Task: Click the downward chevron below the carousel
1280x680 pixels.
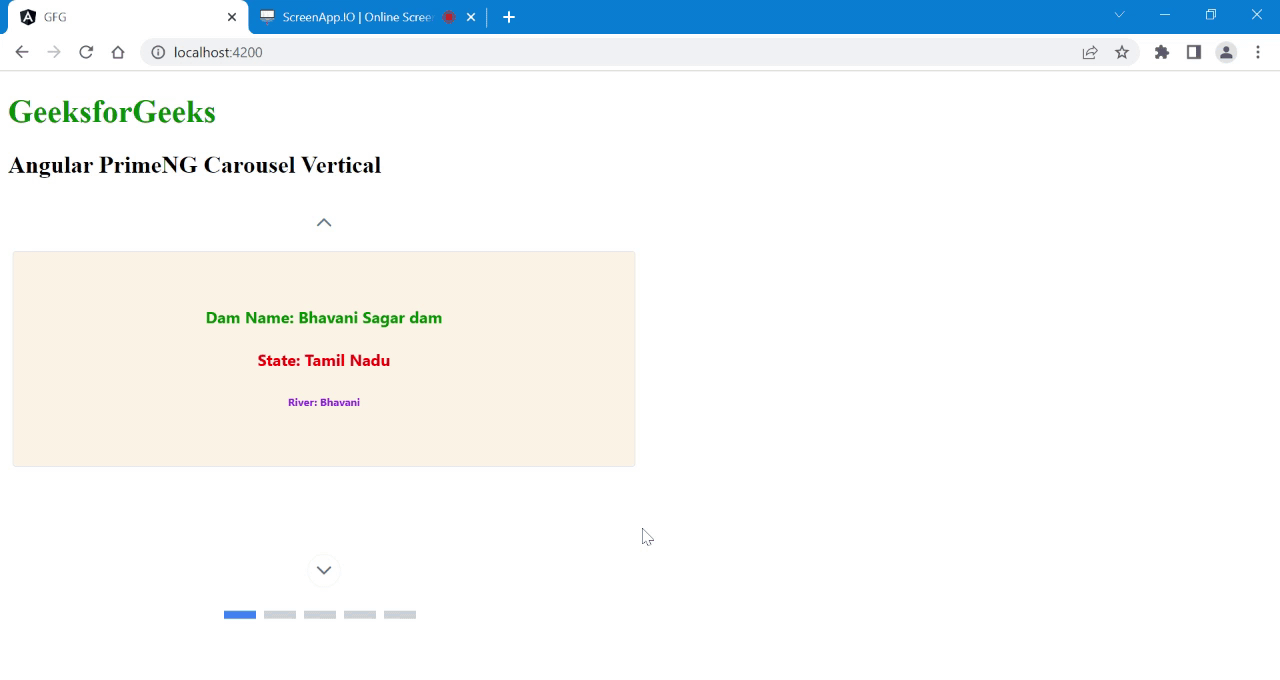Action: click(x=323, y=570)
